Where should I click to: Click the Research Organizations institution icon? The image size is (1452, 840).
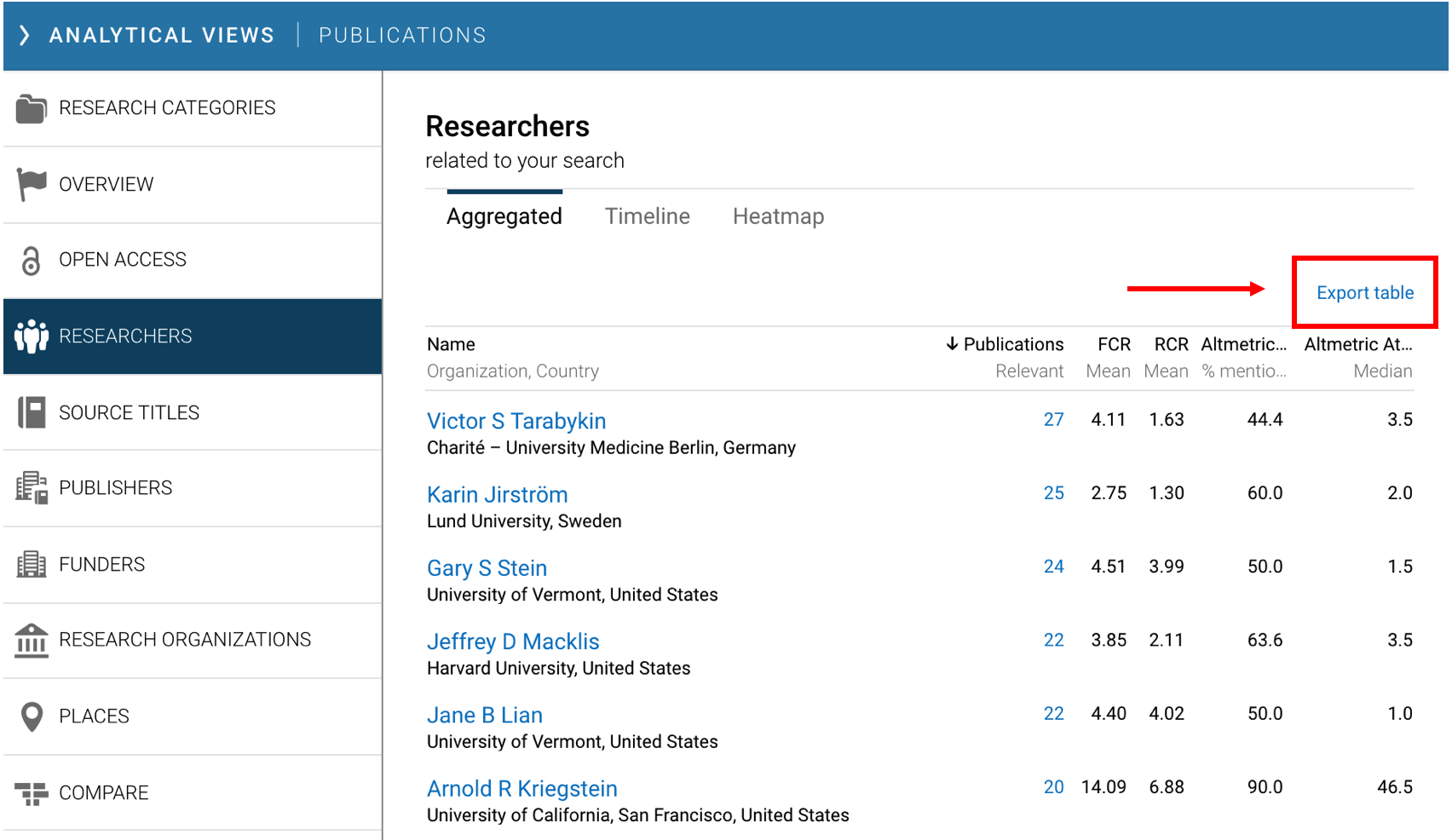(x=32, y=640)
